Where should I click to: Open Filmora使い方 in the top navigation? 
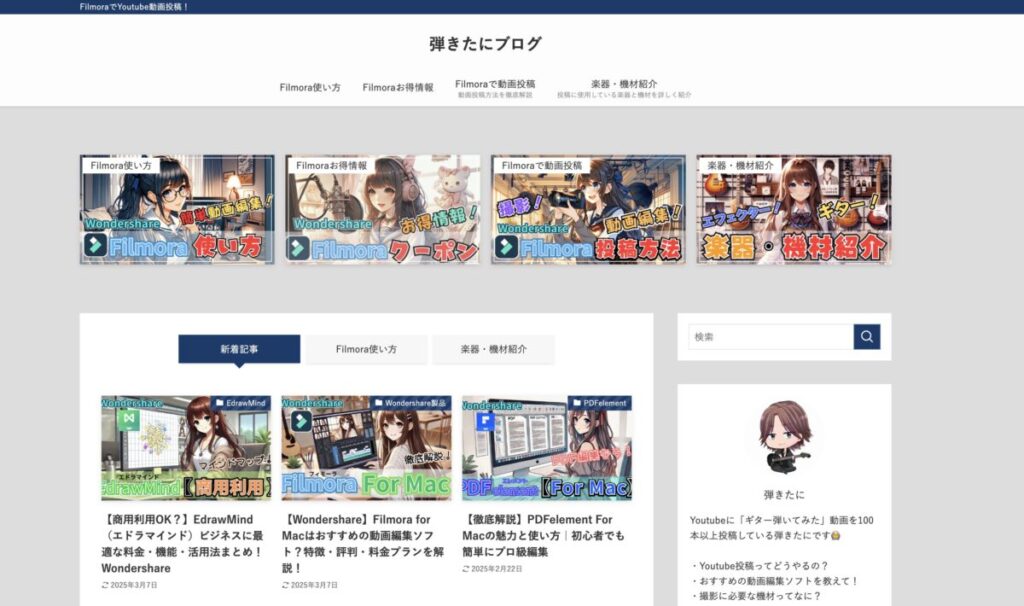click(x=310, y=88)
